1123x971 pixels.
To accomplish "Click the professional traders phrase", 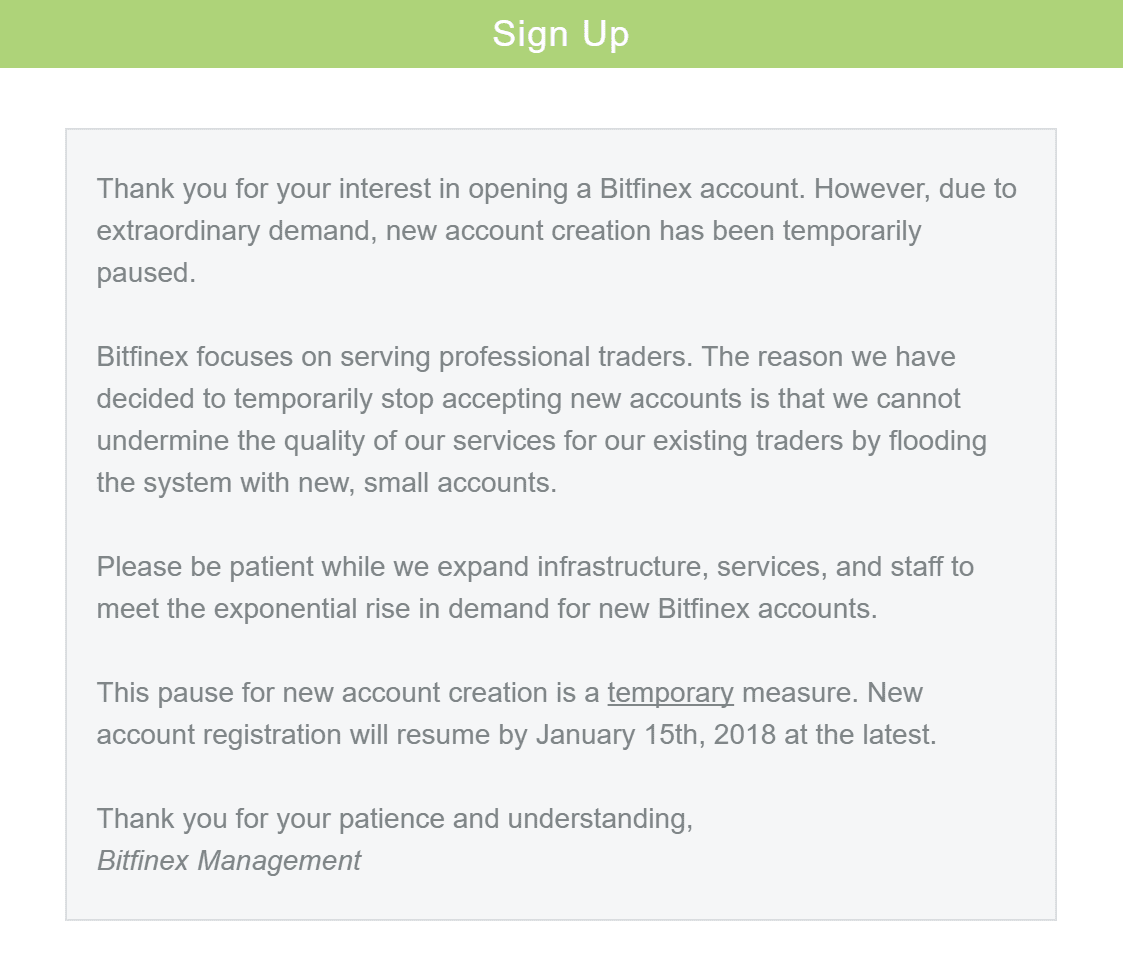I will (566, 357).
